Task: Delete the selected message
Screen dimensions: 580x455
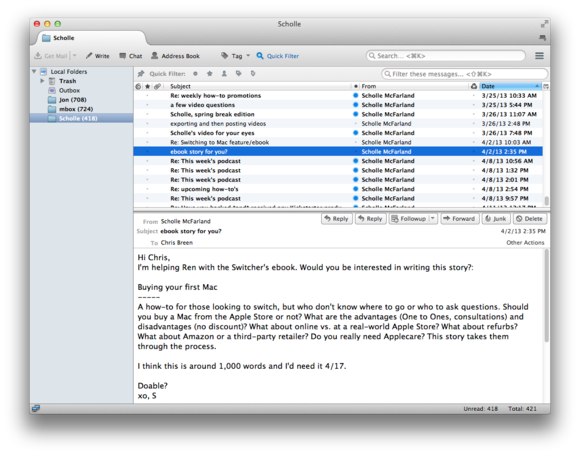Action: [529, 219]
